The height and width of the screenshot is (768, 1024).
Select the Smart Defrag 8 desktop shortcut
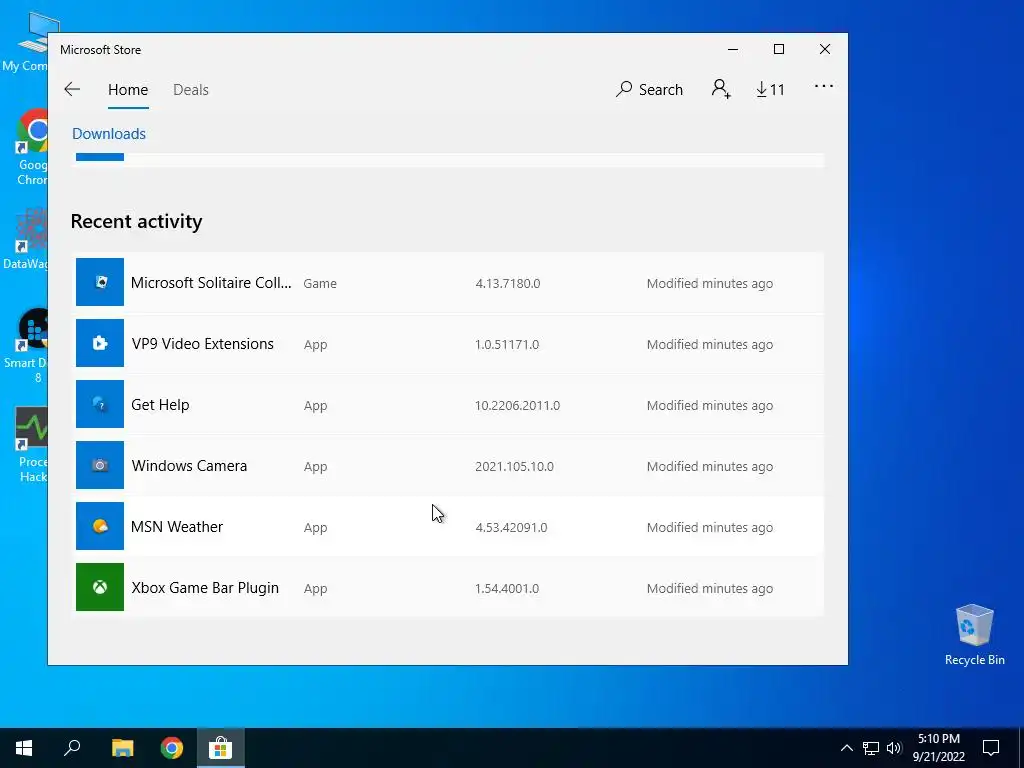coord(26,346)
